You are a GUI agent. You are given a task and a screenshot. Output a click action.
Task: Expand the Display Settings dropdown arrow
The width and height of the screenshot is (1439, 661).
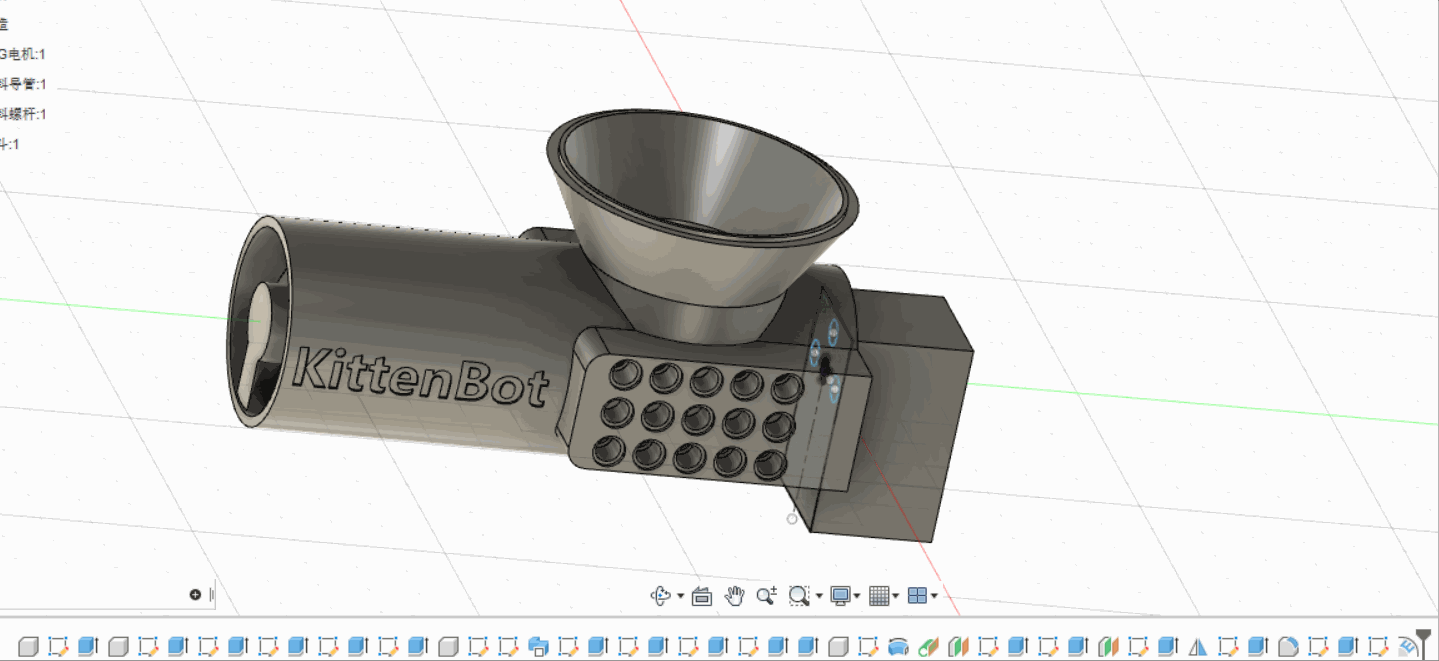(857, 596)
